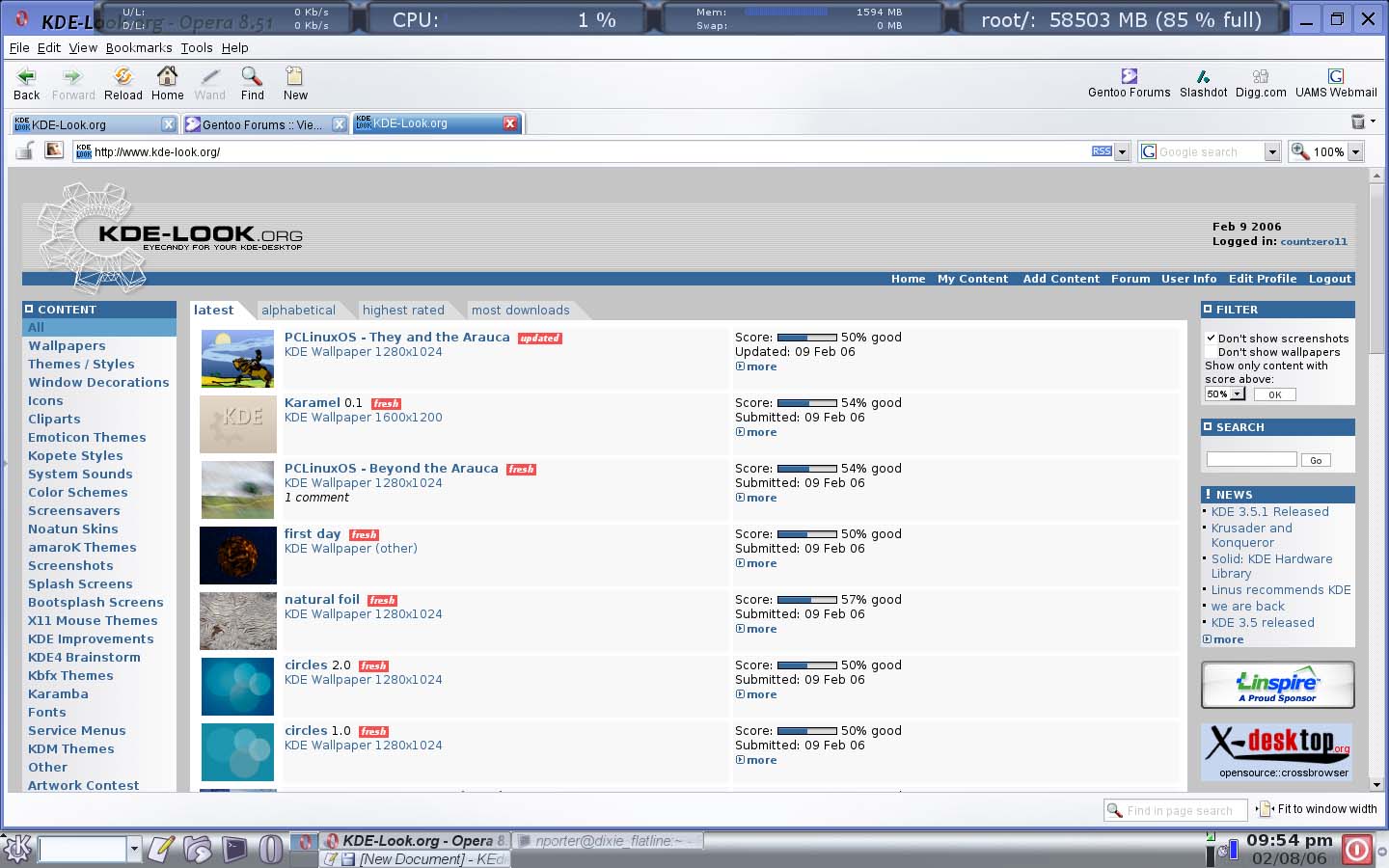Click the Forward navigation arrow
This screenshot has height=868, width=1389.
[x=73, y=84]
